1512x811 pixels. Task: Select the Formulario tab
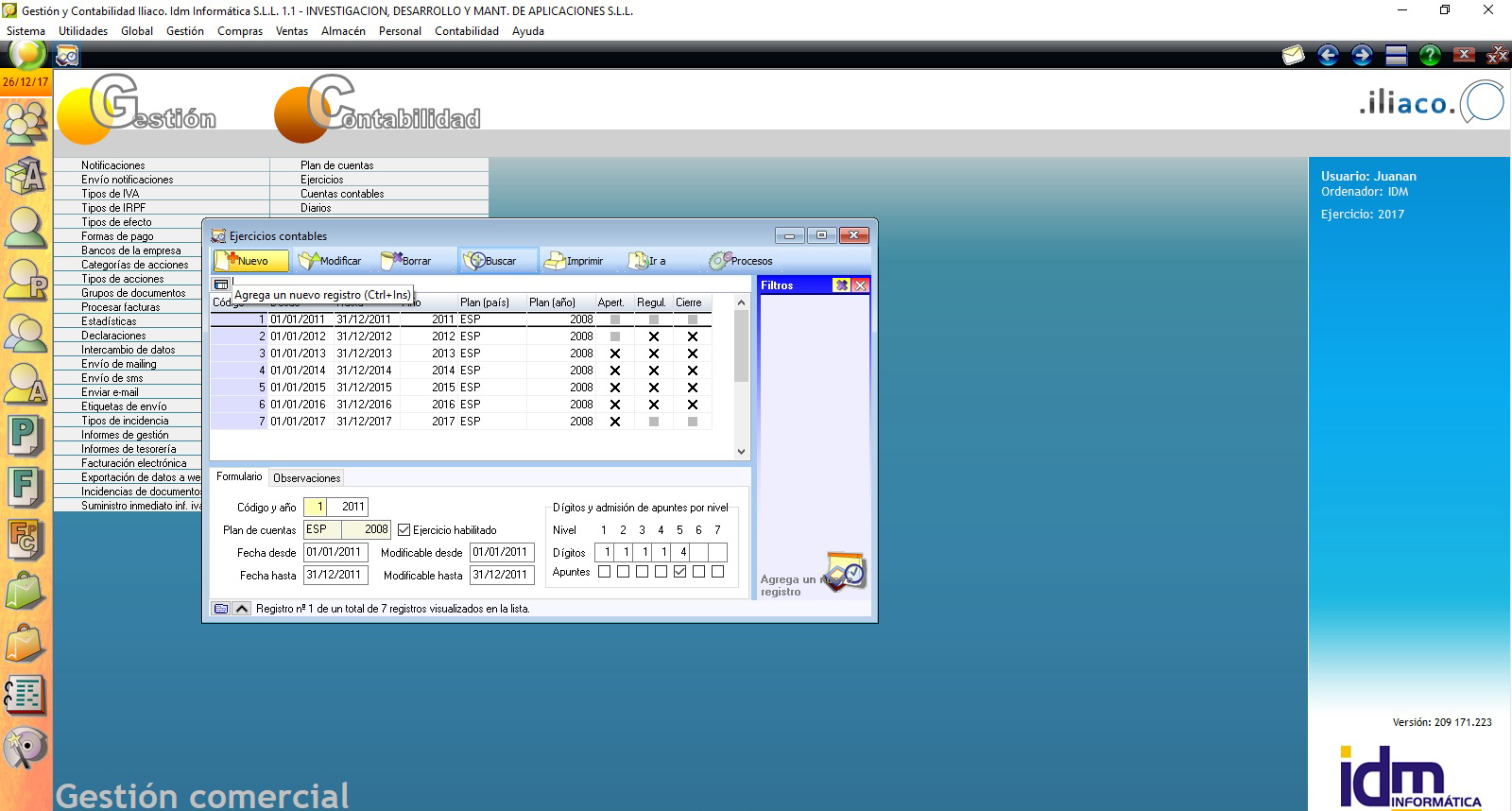[239, 476]
